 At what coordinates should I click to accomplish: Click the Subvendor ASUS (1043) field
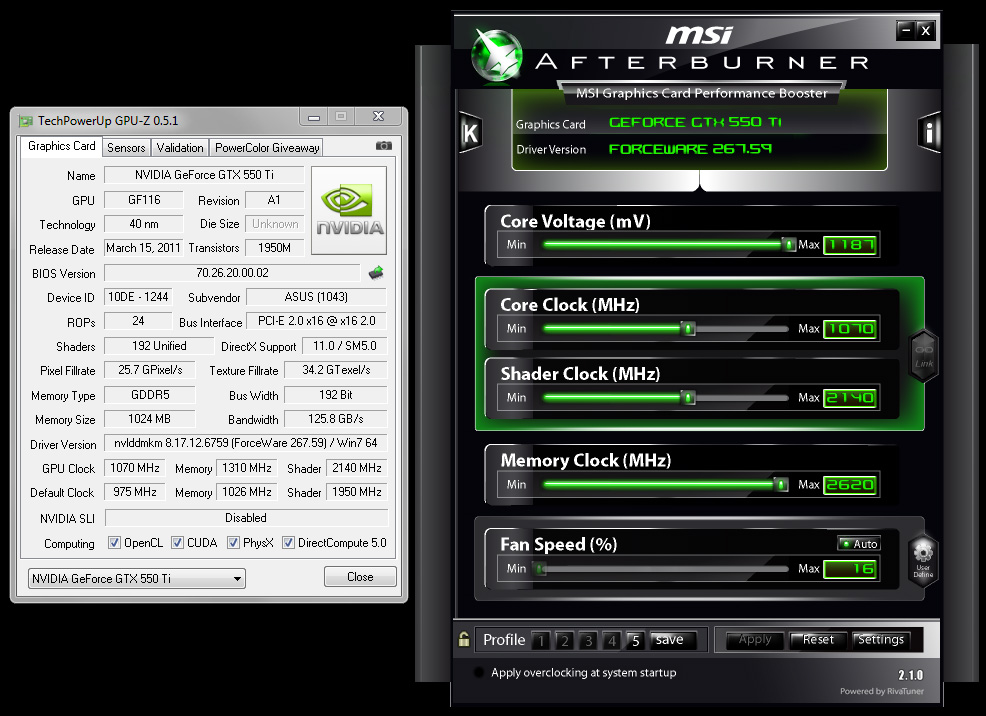click(316, 297)
